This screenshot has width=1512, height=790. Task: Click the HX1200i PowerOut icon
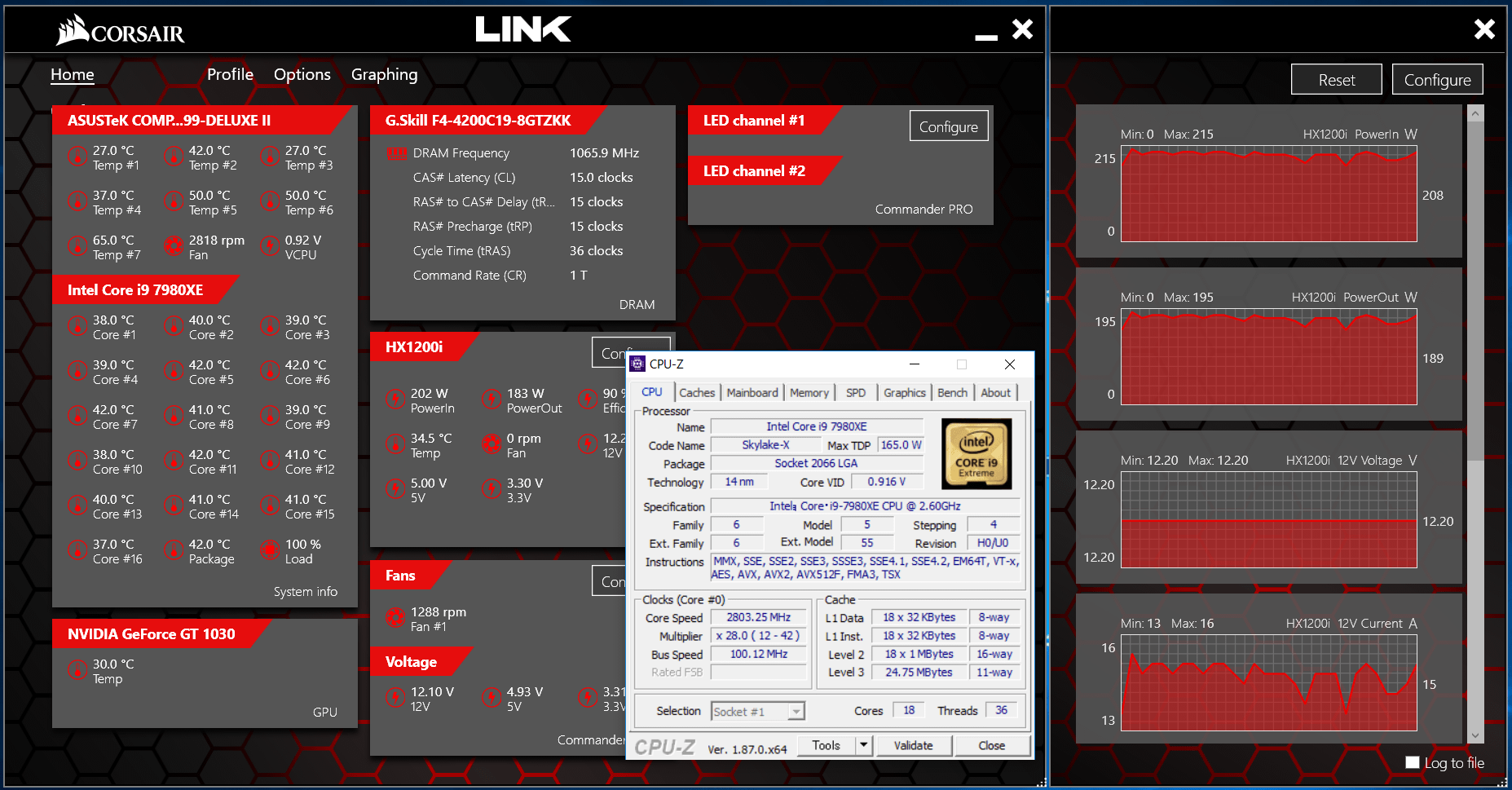pos(492,399)
